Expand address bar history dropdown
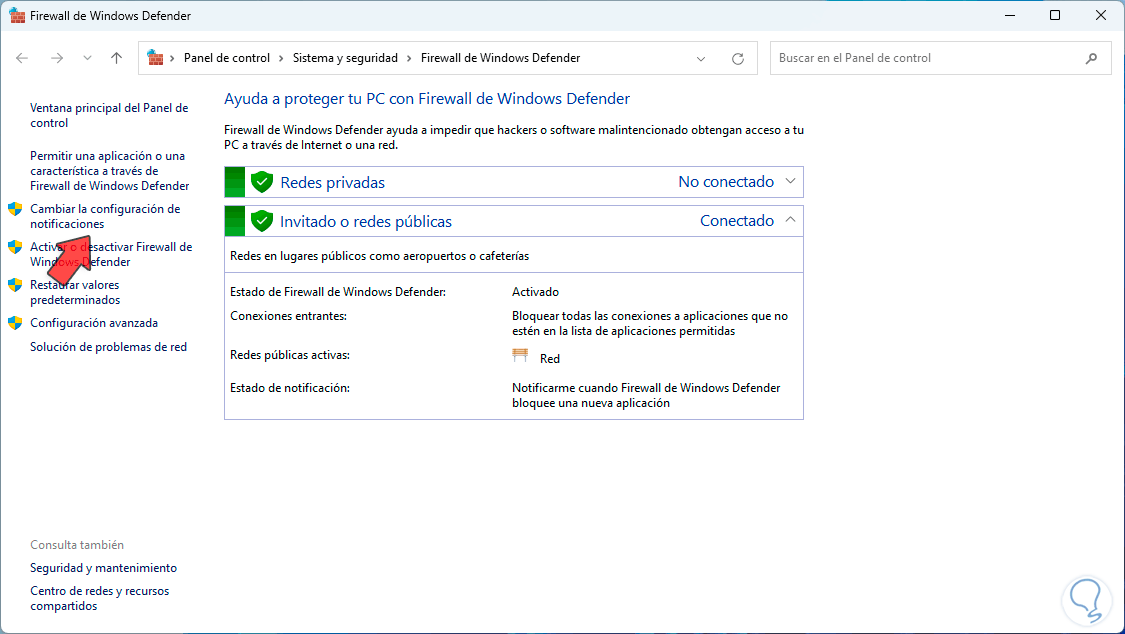The height and width of the screenshot is (634, 1125). point(701,59)
